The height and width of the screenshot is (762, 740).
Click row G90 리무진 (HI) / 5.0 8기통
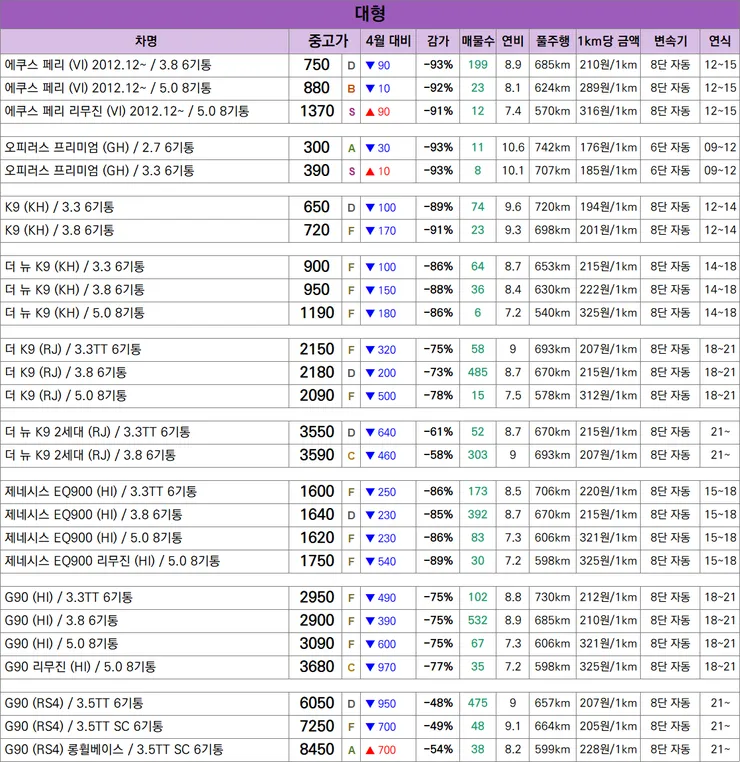tap(370, 668)
